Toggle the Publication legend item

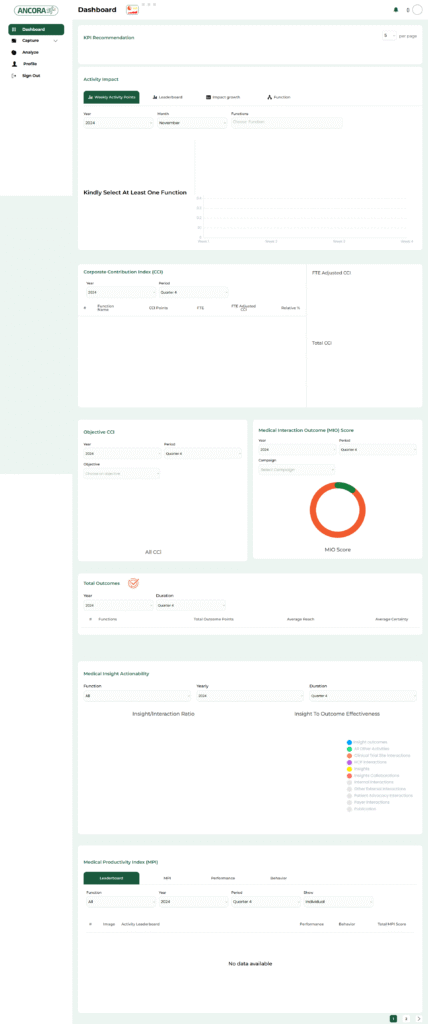coord(359,809)
